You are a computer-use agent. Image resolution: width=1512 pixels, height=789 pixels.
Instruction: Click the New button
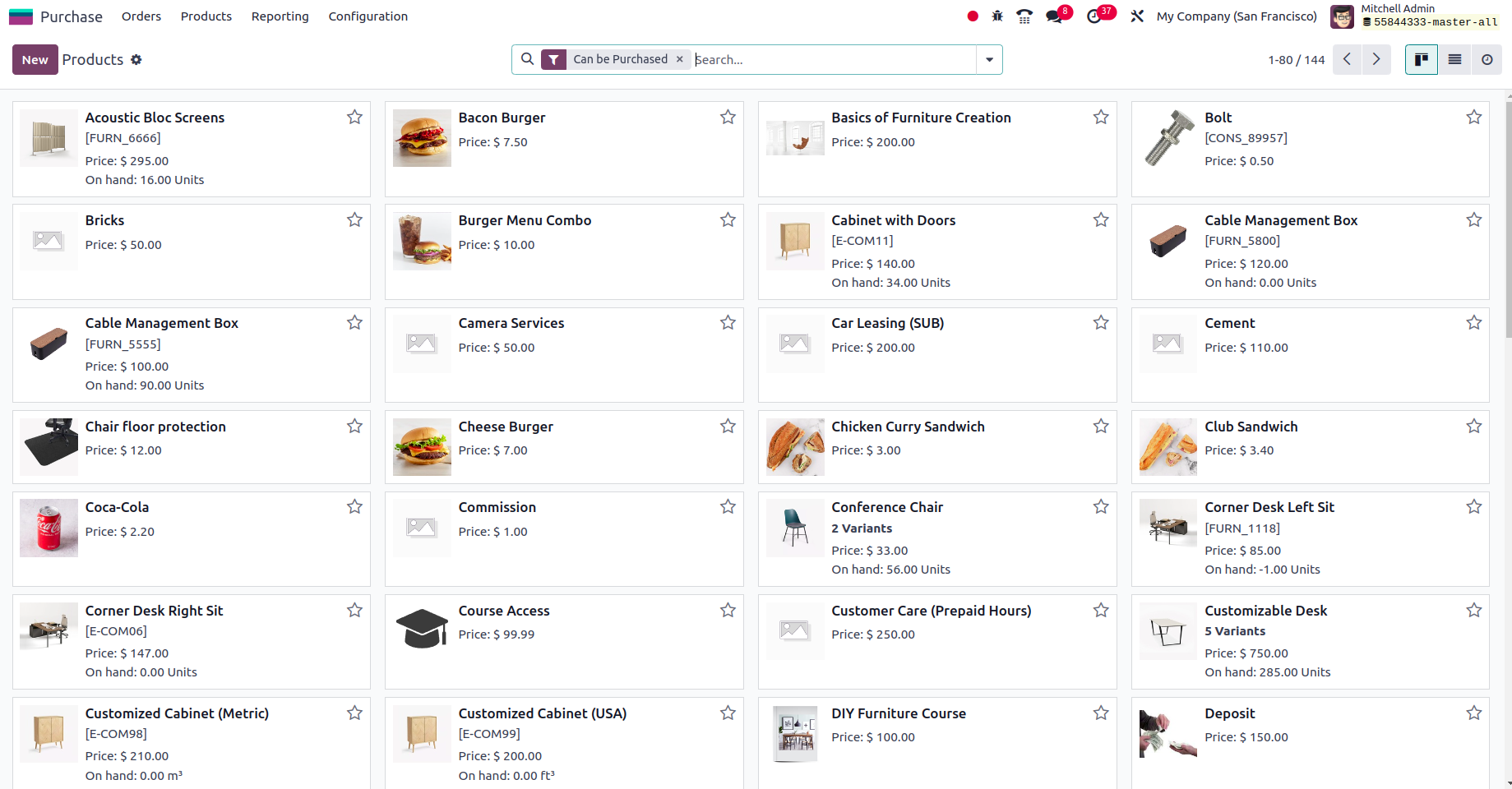pyautogui.click(x=35, y=59)
